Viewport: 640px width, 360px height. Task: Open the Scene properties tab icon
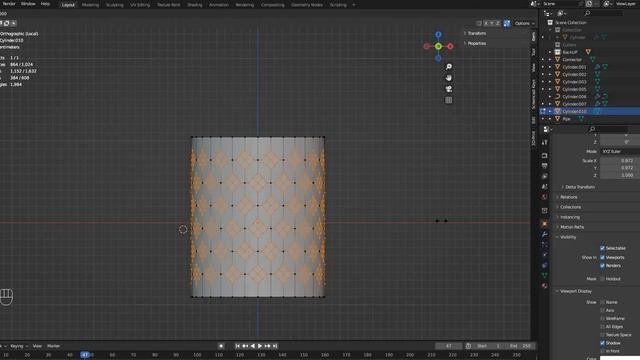[x=544, y=187]
